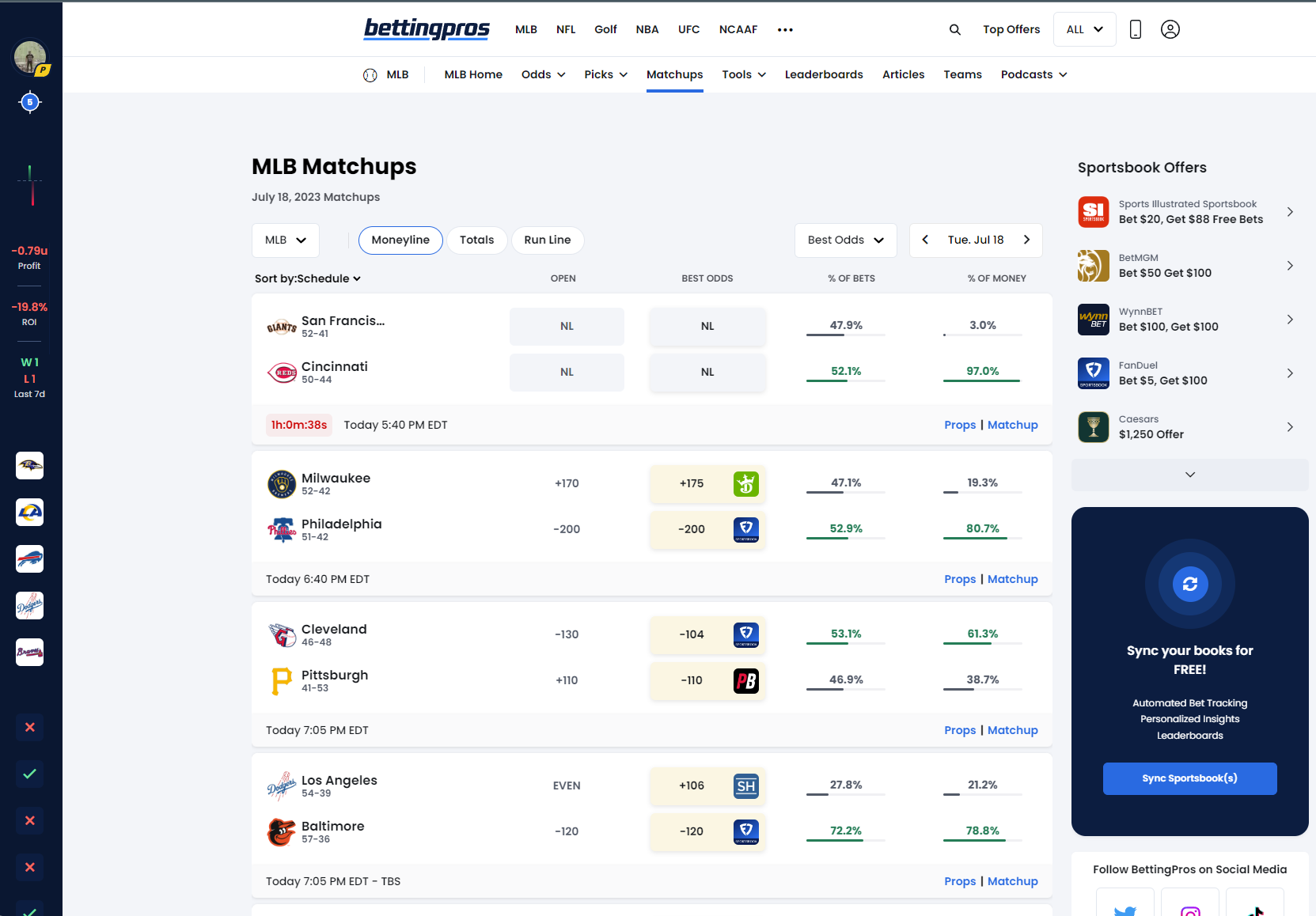Click Cleveland -104 best odds cell

(x=707, y=635)
